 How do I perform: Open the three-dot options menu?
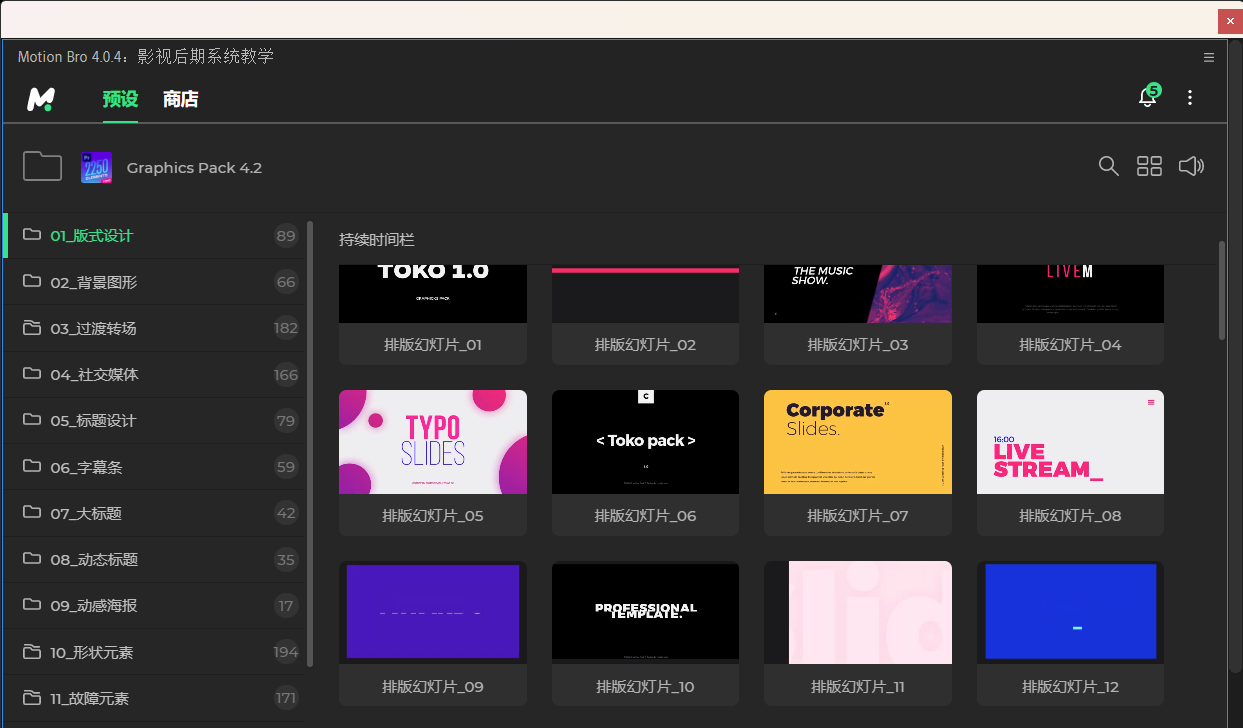click(x=1189, y=98)
